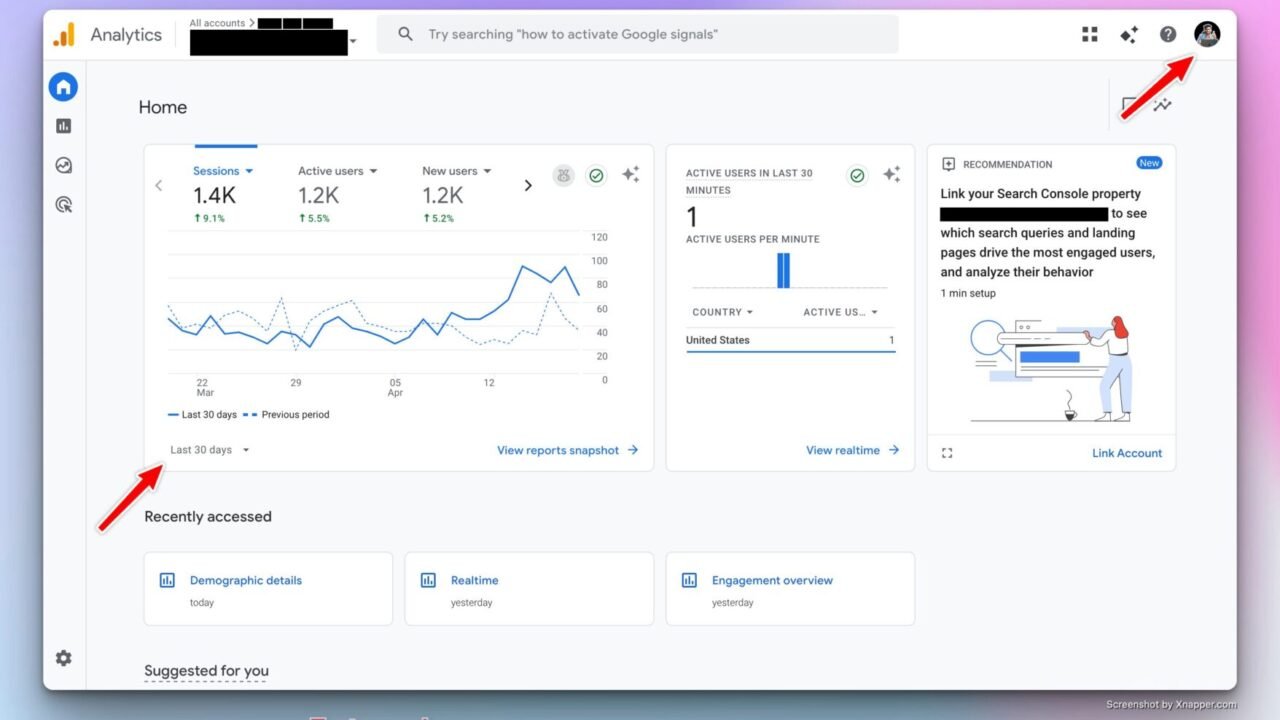1280x720 pixels.
Task: Click the green check icon on realtime card
Action: click(x=857, y=176)
